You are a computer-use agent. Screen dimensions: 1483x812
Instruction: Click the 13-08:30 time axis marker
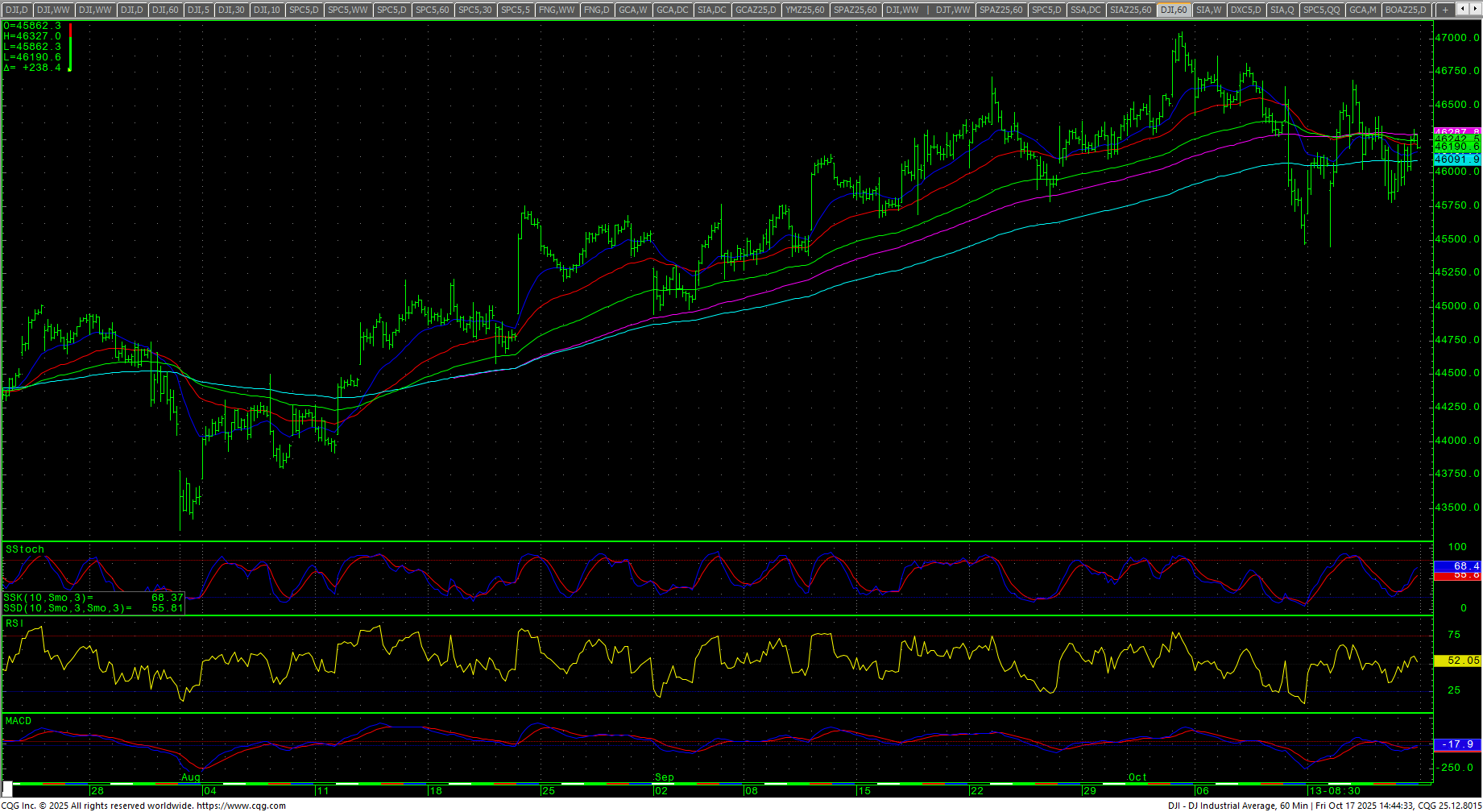pyautogui.click(x=1334, y=791)
